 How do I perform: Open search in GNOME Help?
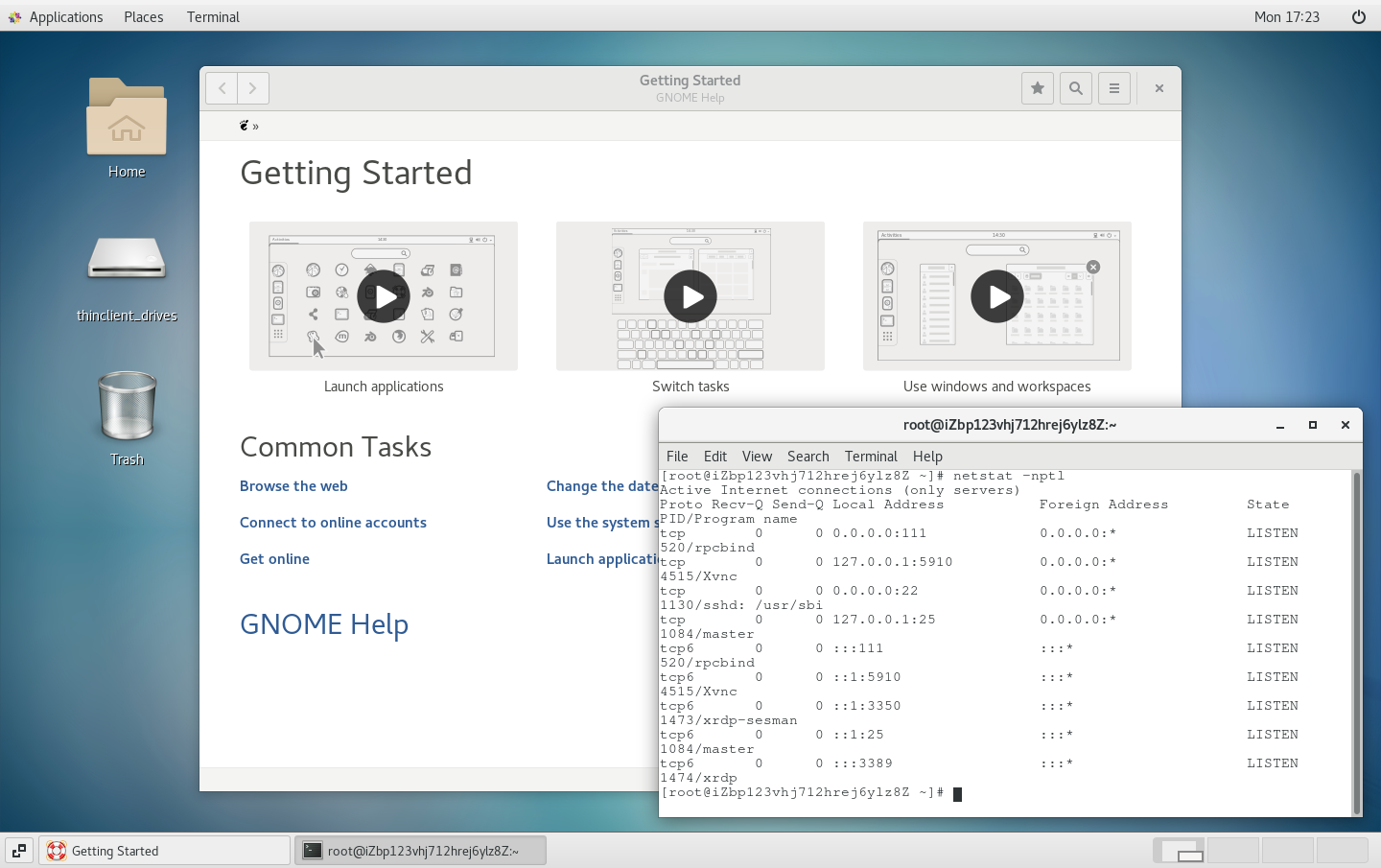click(x=1076, y=88)
